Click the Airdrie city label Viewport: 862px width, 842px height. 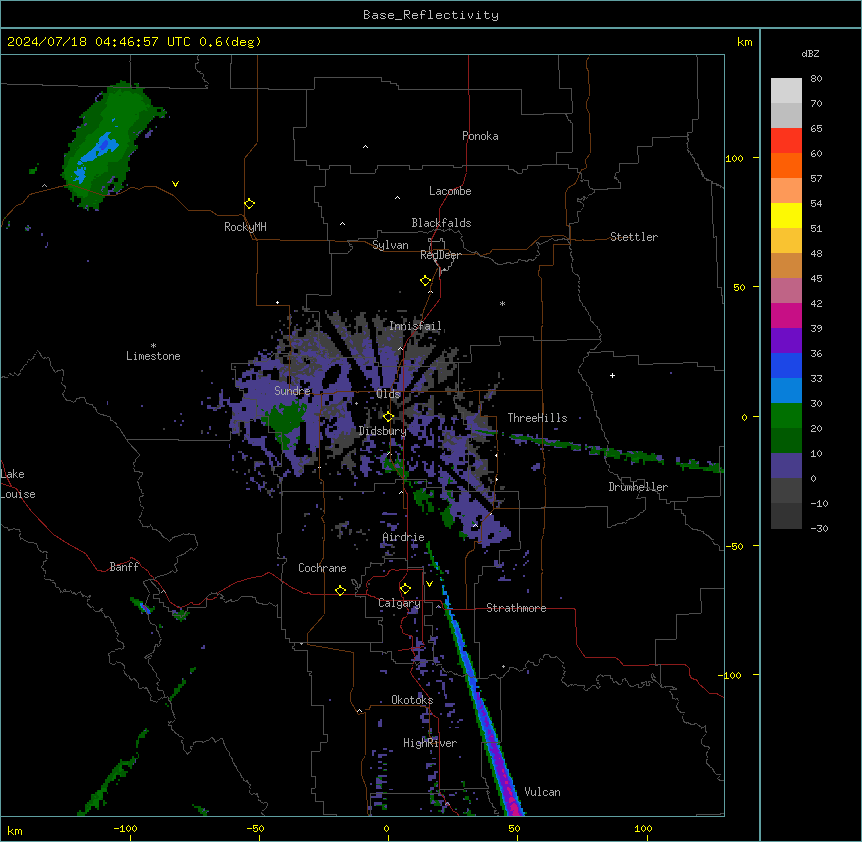(403, 537)
